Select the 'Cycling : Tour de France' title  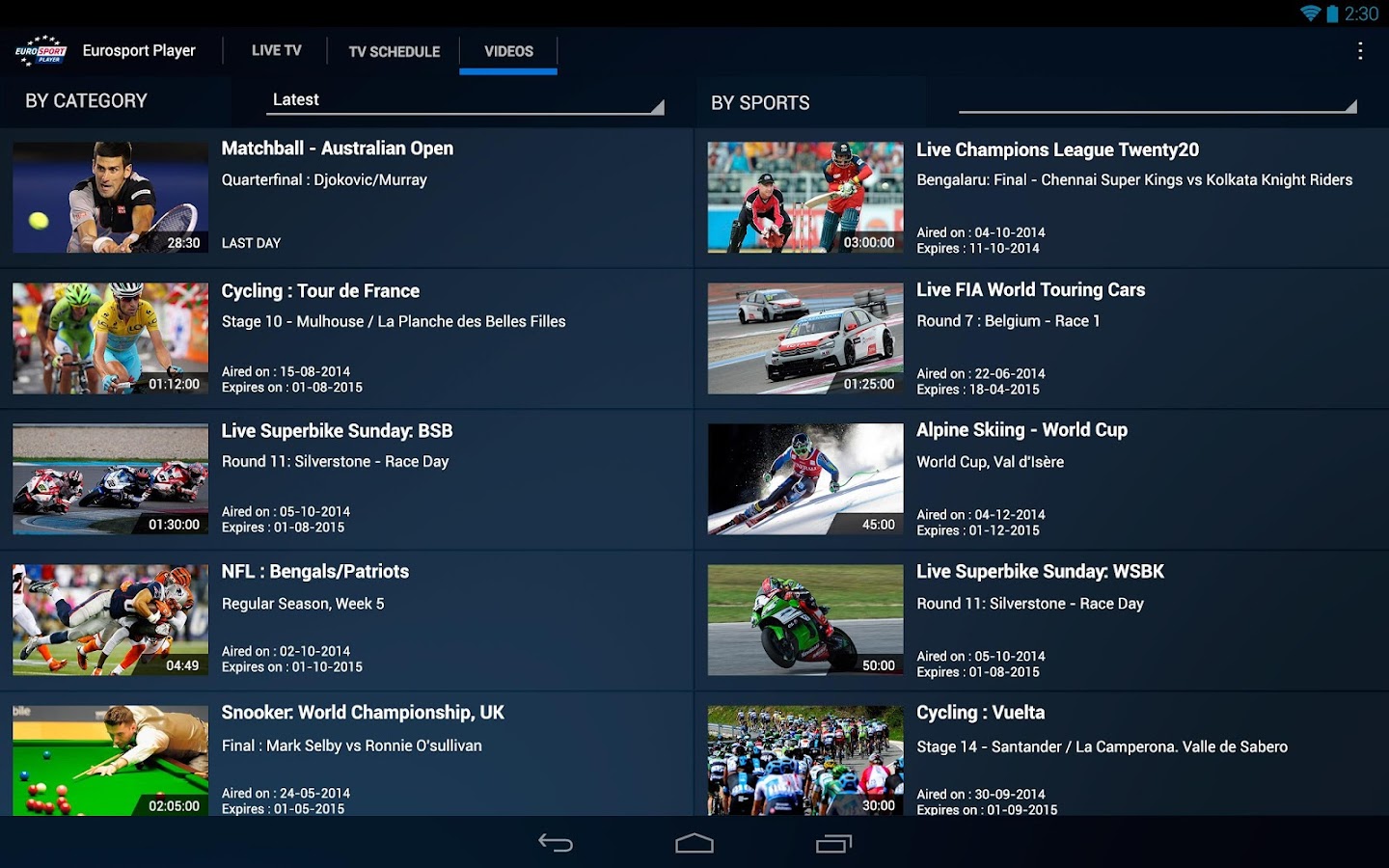point(320,291)
